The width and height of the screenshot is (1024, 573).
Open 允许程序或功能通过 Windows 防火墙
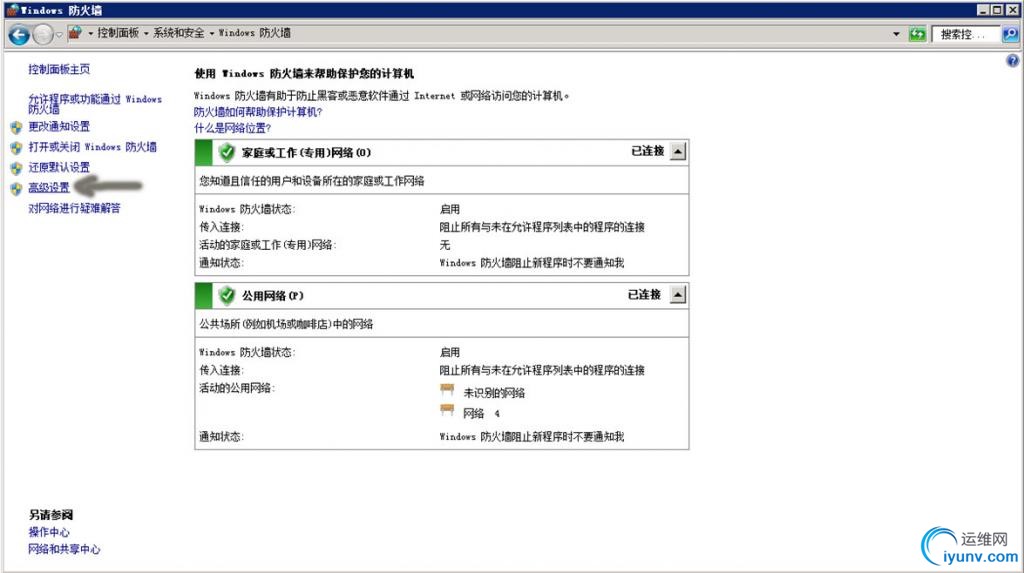[x=95, y=104]
